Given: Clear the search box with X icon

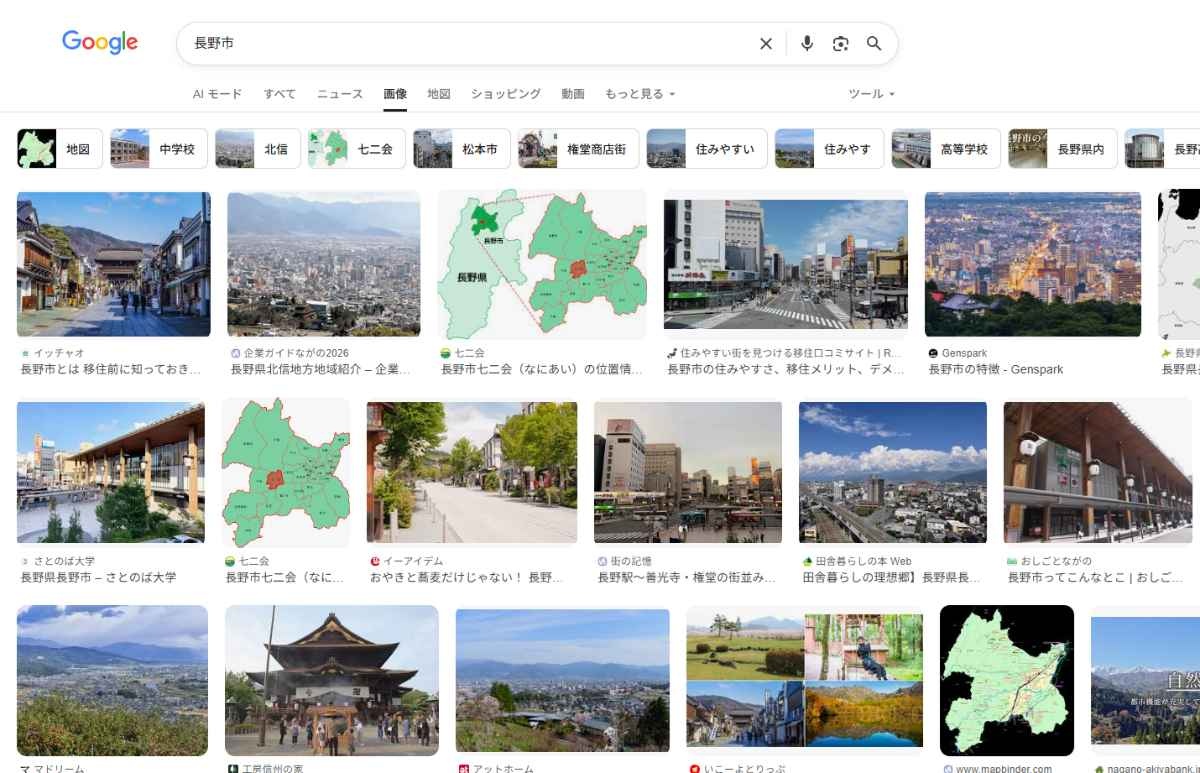Looking at the screenshot, I should point(766,44).
